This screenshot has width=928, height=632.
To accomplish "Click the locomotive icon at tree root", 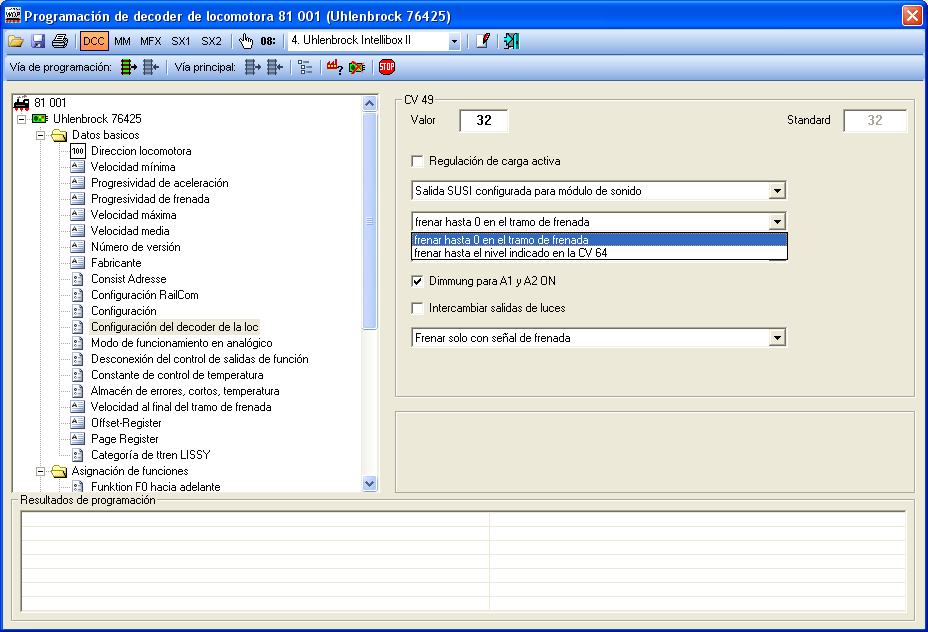I will [22, 103].
